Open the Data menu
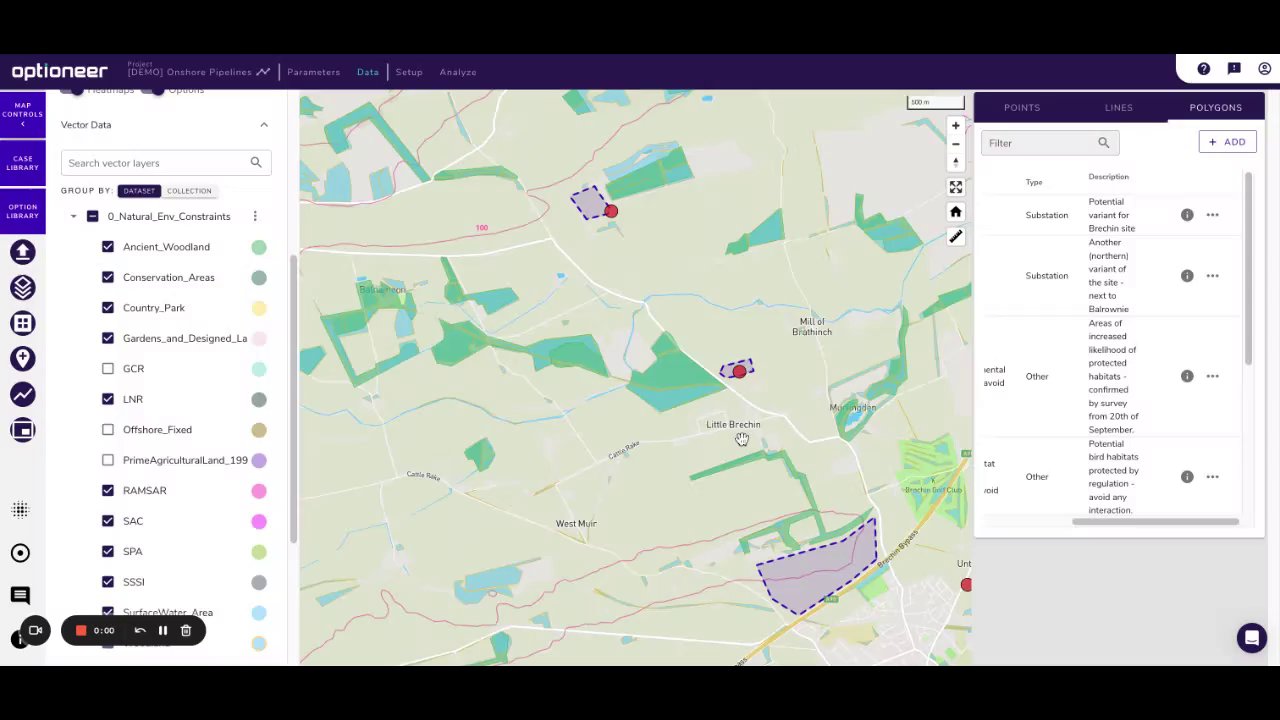 [368, 72]
